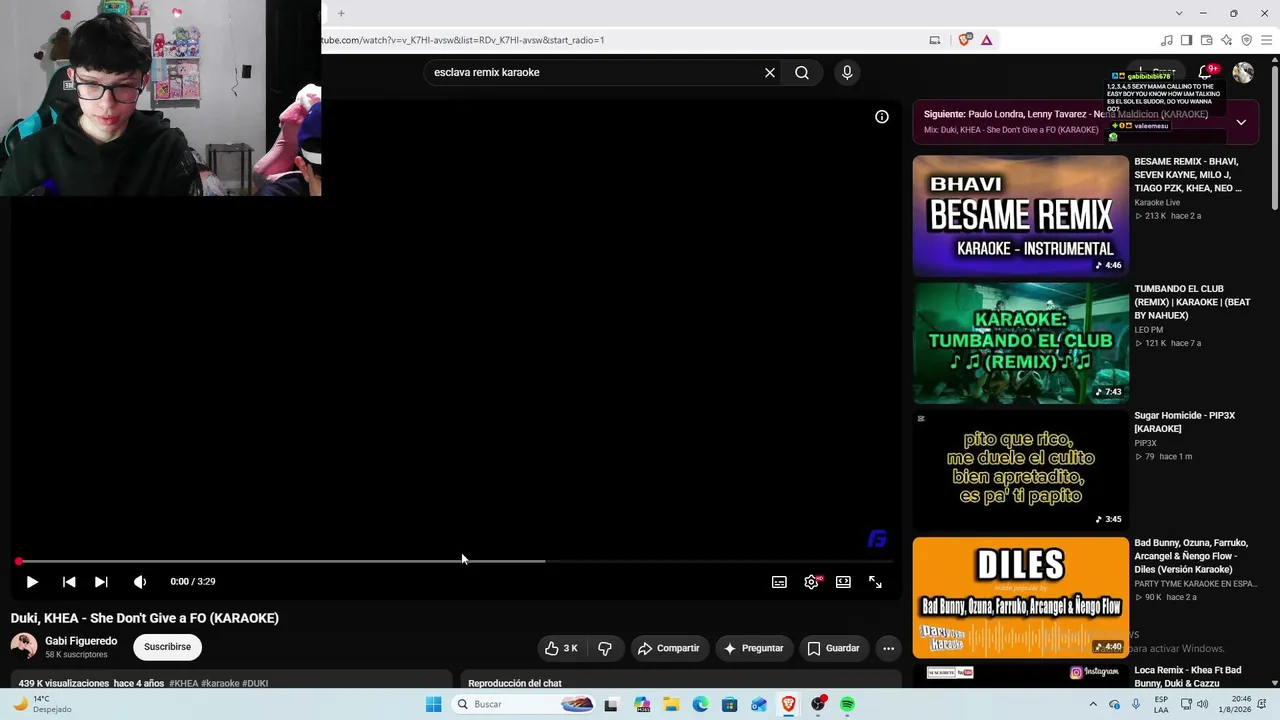
Task: Open the YouTube account avatar menu
Action: [1243, 72]
